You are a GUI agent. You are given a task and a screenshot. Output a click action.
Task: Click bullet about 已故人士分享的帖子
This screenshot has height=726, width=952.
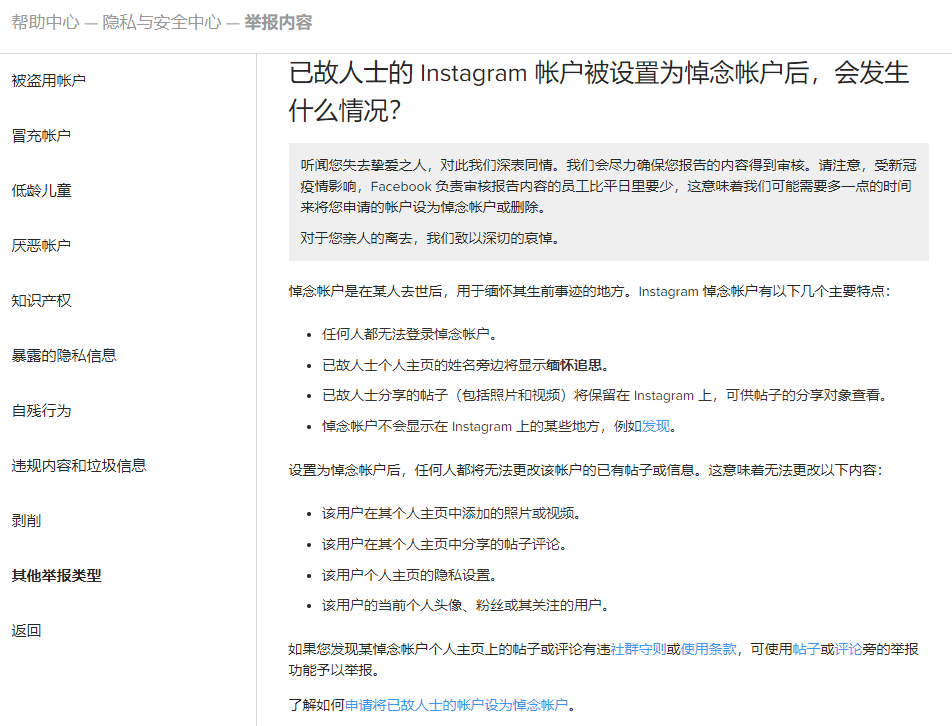coord(606,395)
